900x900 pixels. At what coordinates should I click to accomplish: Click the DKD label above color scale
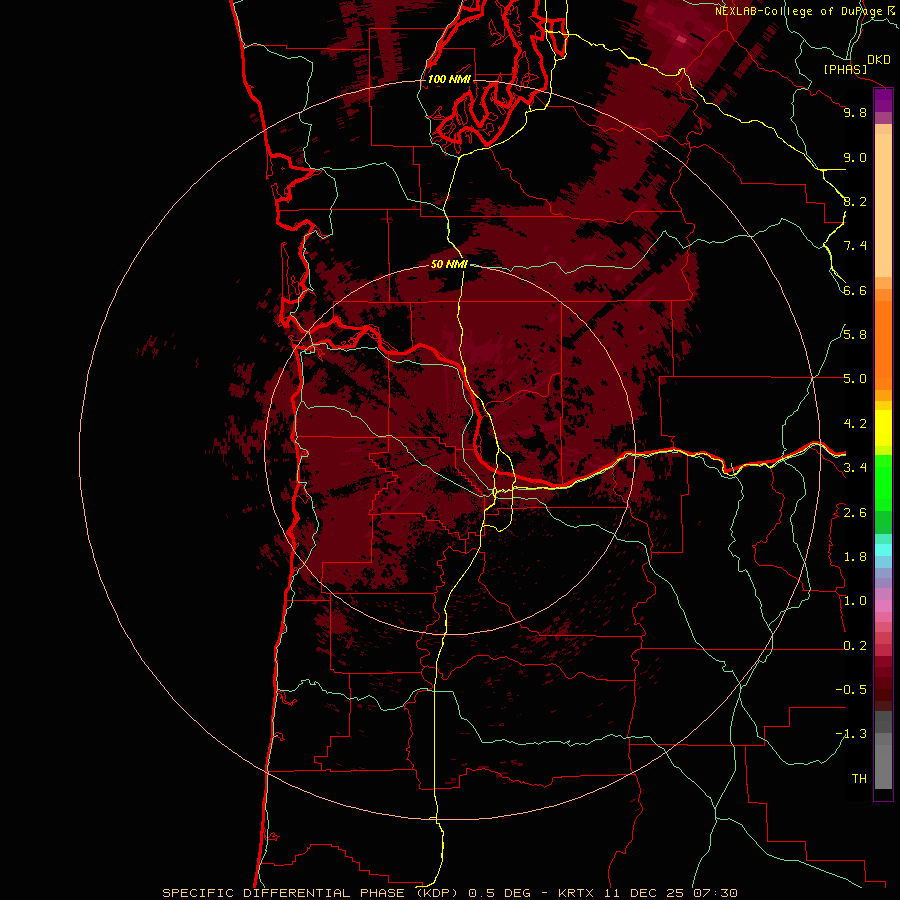(x=879, y=60)
